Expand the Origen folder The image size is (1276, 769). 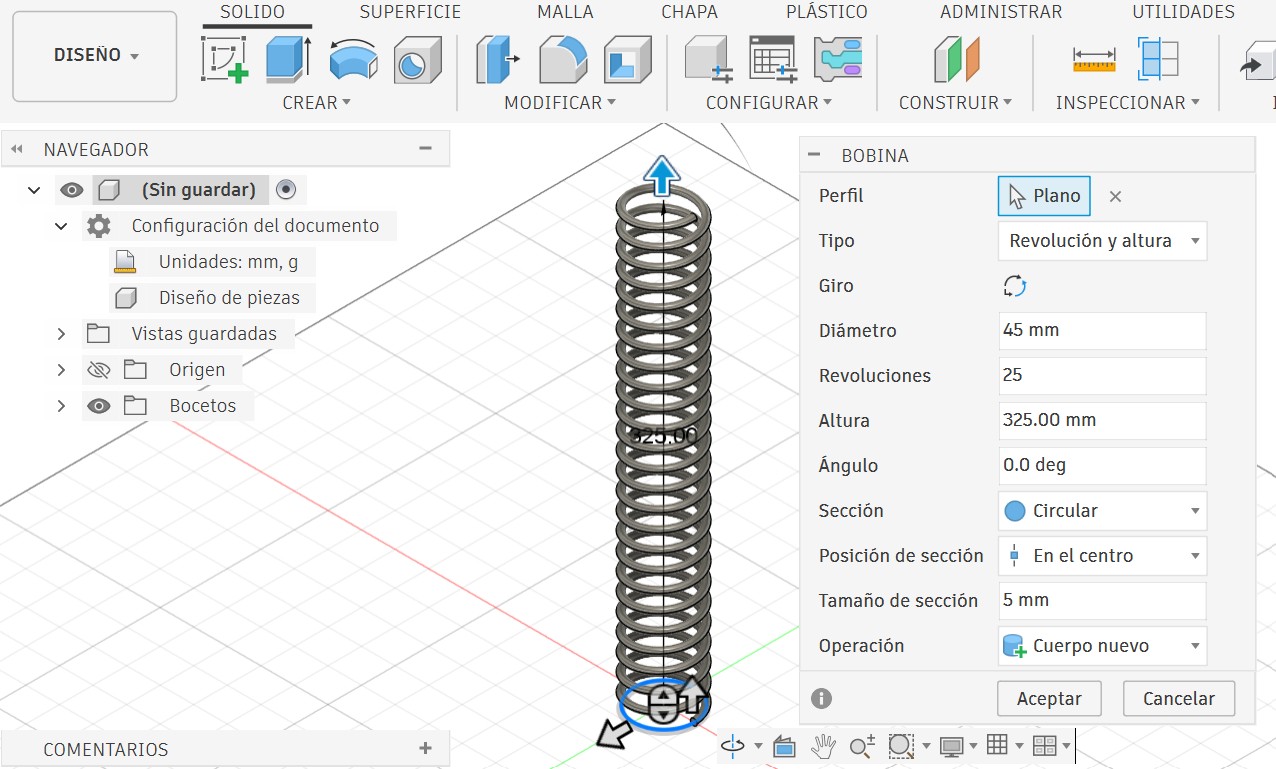tap(61, 370)
